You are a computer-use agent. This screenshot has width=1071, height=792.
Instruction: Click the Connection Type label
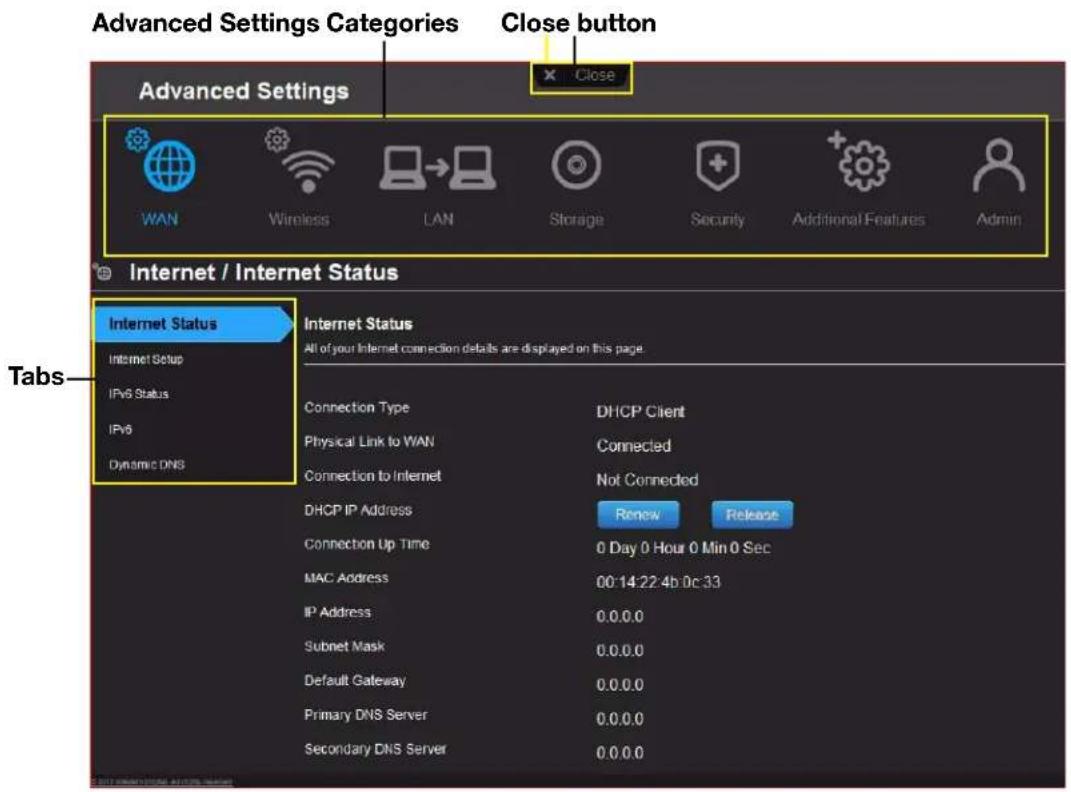coord(357,408)
